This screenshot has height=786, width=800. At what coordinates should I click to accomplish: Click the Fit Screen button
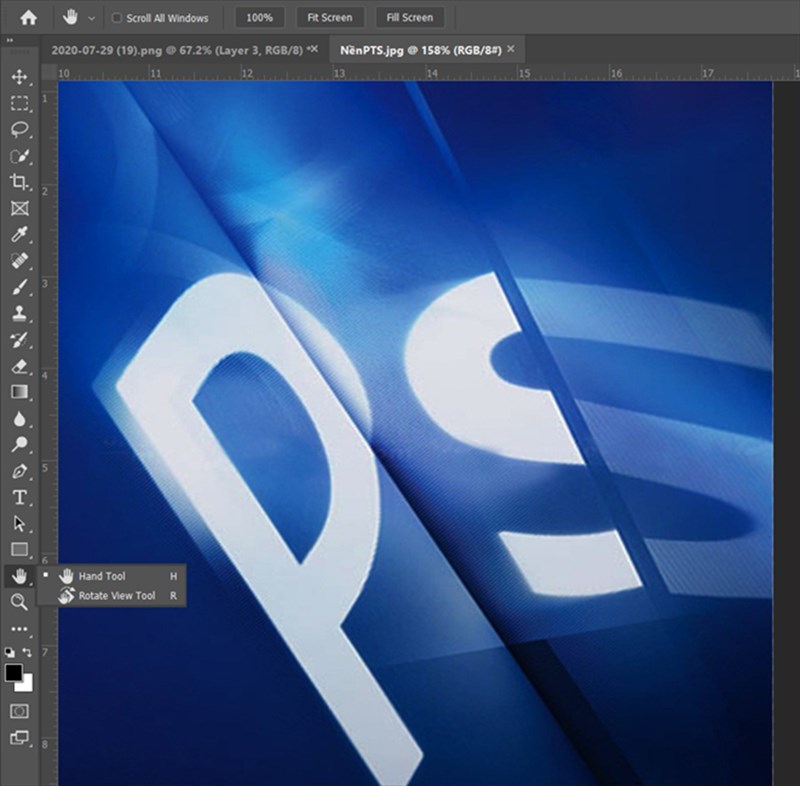click(330, 18)
